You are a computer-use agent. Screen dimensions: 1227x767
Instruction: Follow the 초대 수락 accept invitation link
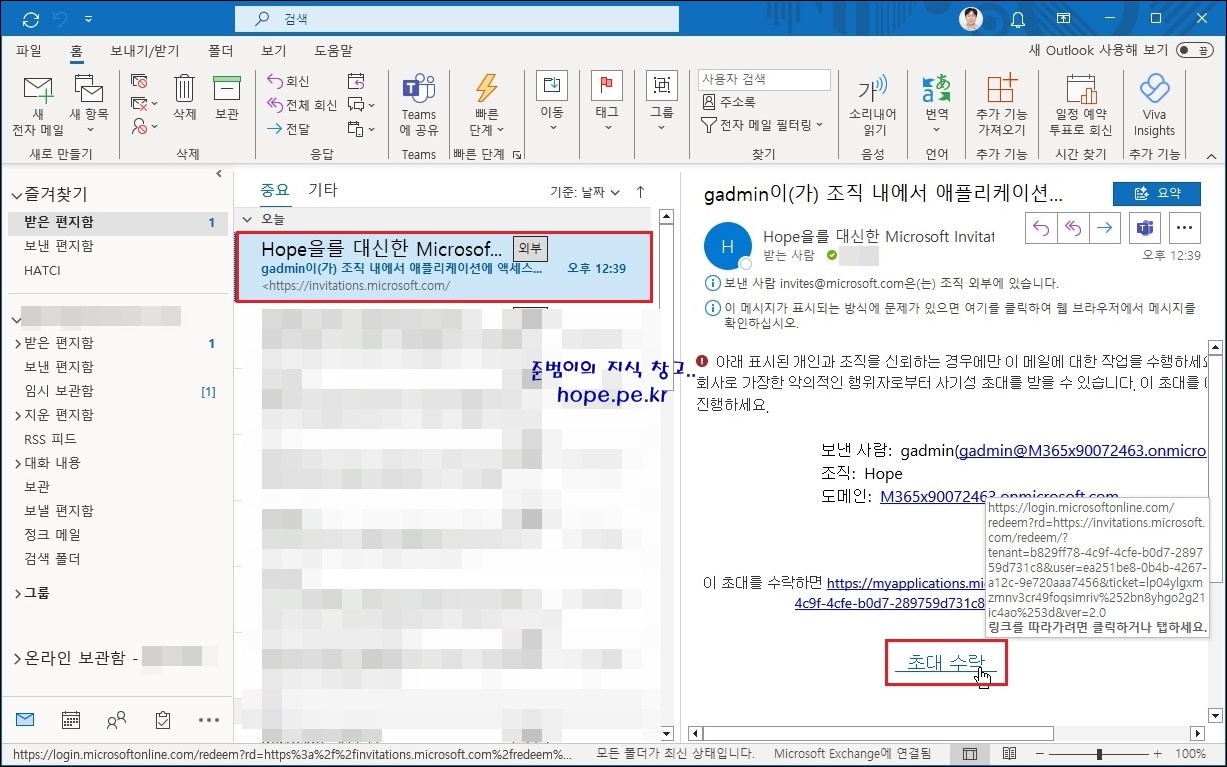point(945,662)
